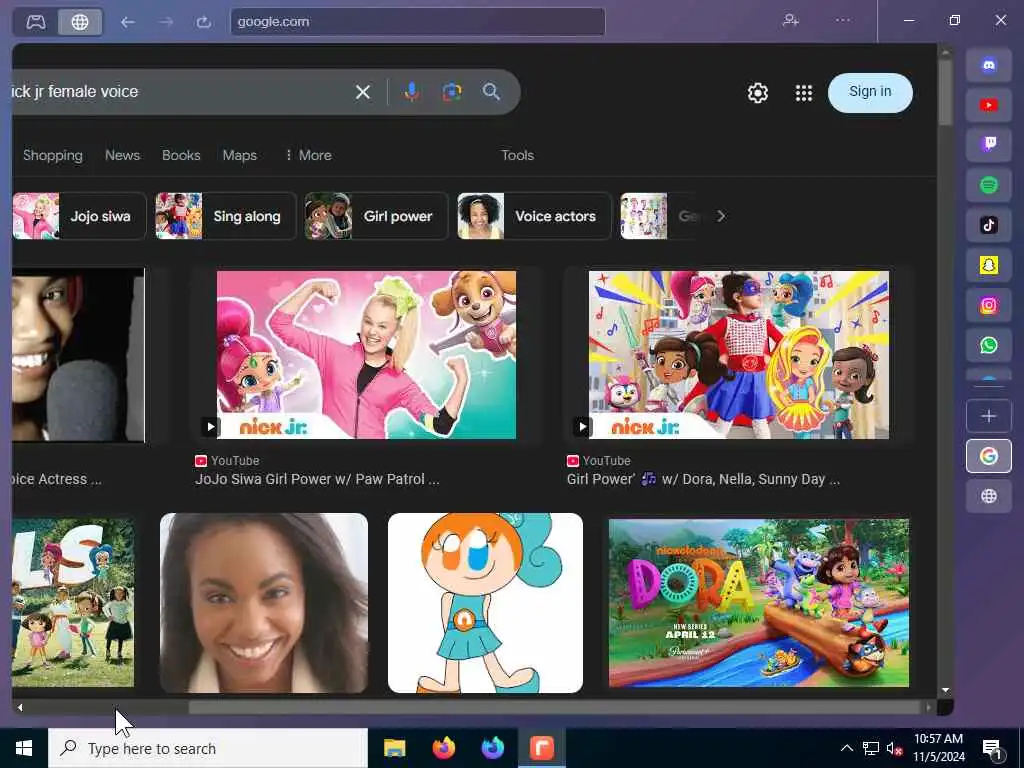The image size is (1024, 768).
Task: Switch to the gamepad mode icon
Action: (x=35, y=22)
